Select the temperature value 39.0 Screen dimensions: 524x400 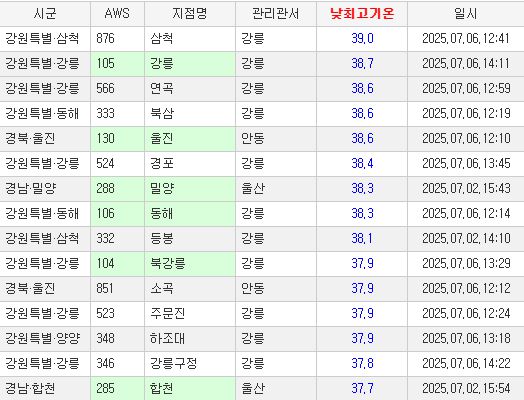(362, 38)
